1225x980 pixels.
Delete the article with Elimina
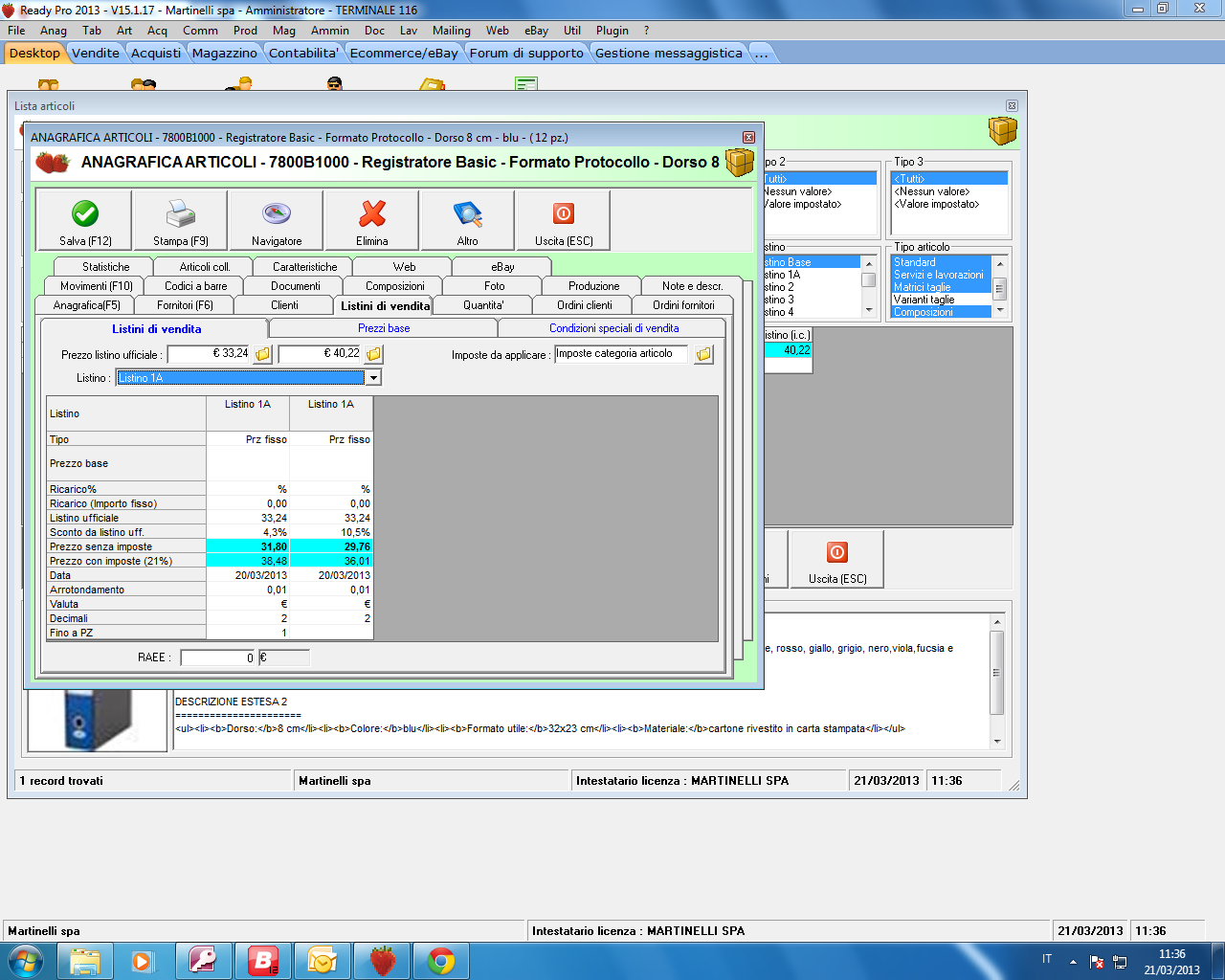pyautogui.click(x=372, y=220)
